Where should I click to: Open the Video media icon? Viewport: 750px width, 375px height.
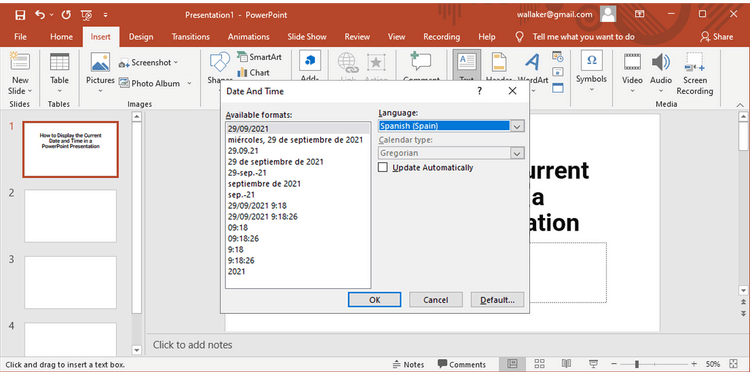point(632,62)
